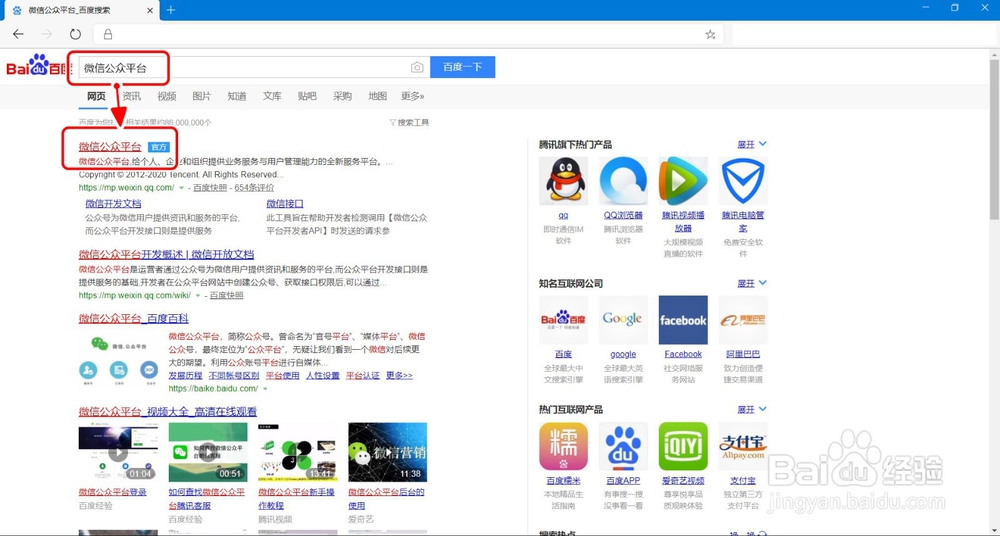The image size is (1000, 536).
Task: Switch to the 资讯 tab
Action: click(131, 96)
